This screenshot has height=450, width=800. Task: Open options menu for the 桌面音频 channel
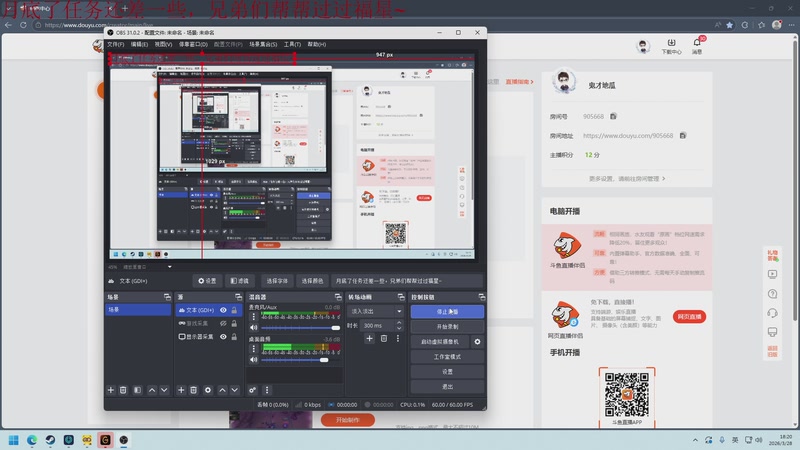(x=254, y=349)
